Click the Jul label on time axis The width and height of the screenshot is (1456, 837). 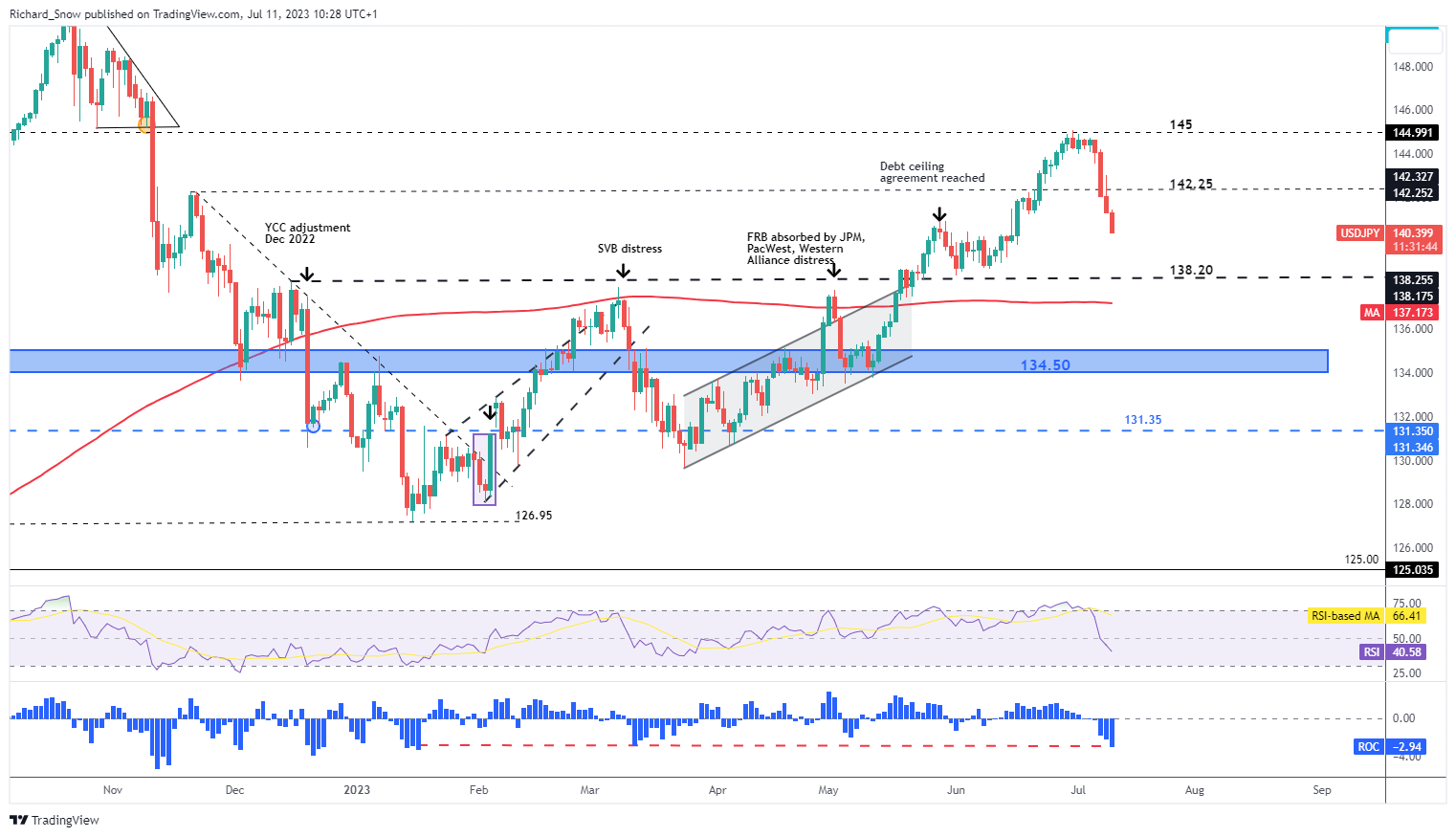pos(1078,790)
